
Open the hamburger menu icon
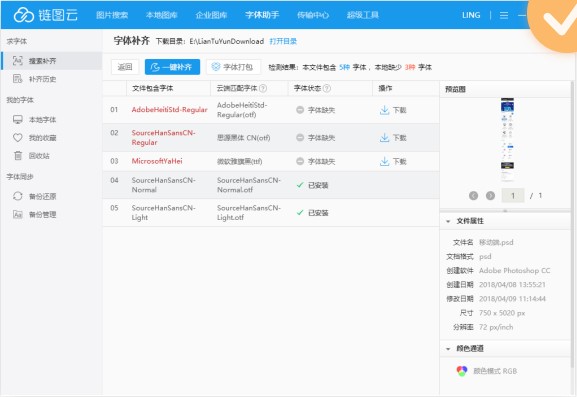[x=504, y=15]
